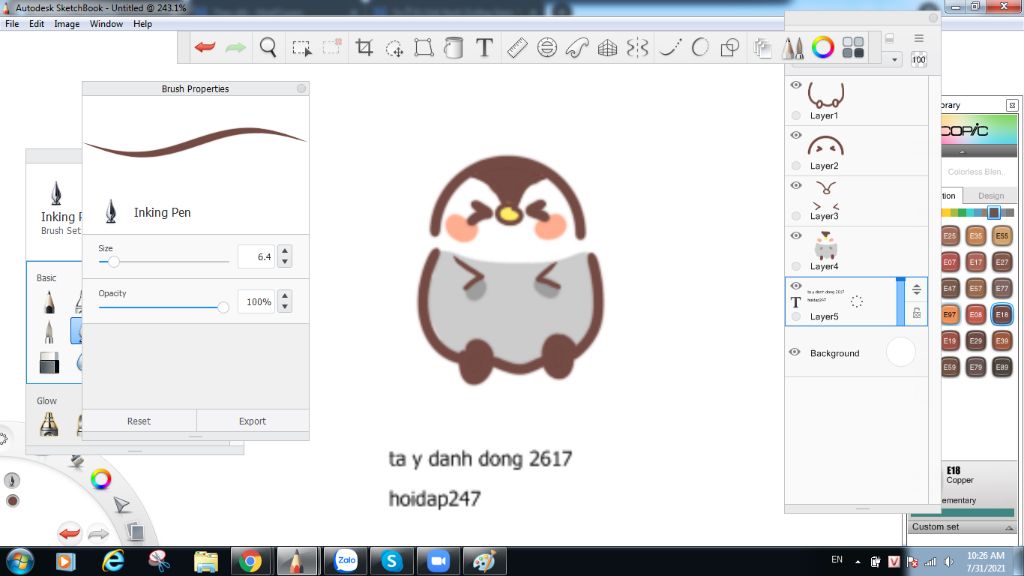Image resolution: width=1024 pixels, height=576 pixels.
Task: Switch to the Design tab in Copic Library
Action: click(x=991, y=195)
